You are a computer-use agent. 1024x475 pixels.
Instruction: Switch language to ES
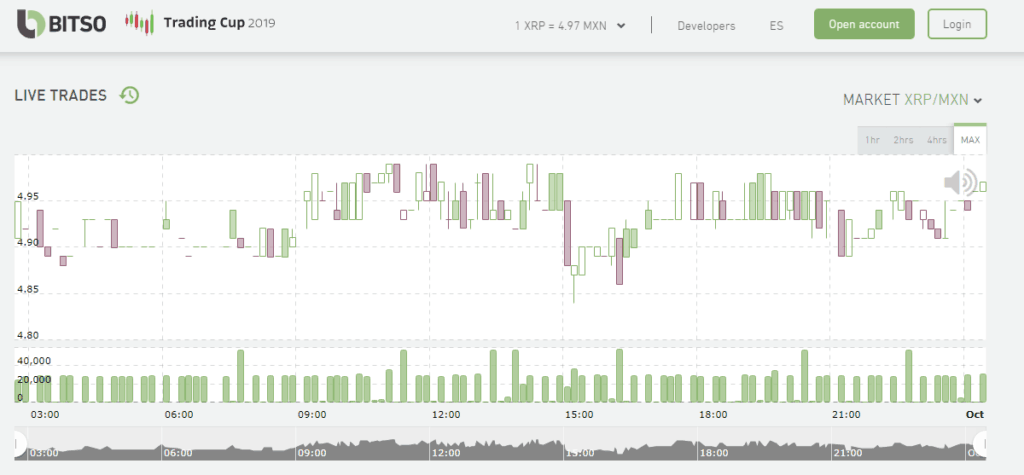pos(776,25)
